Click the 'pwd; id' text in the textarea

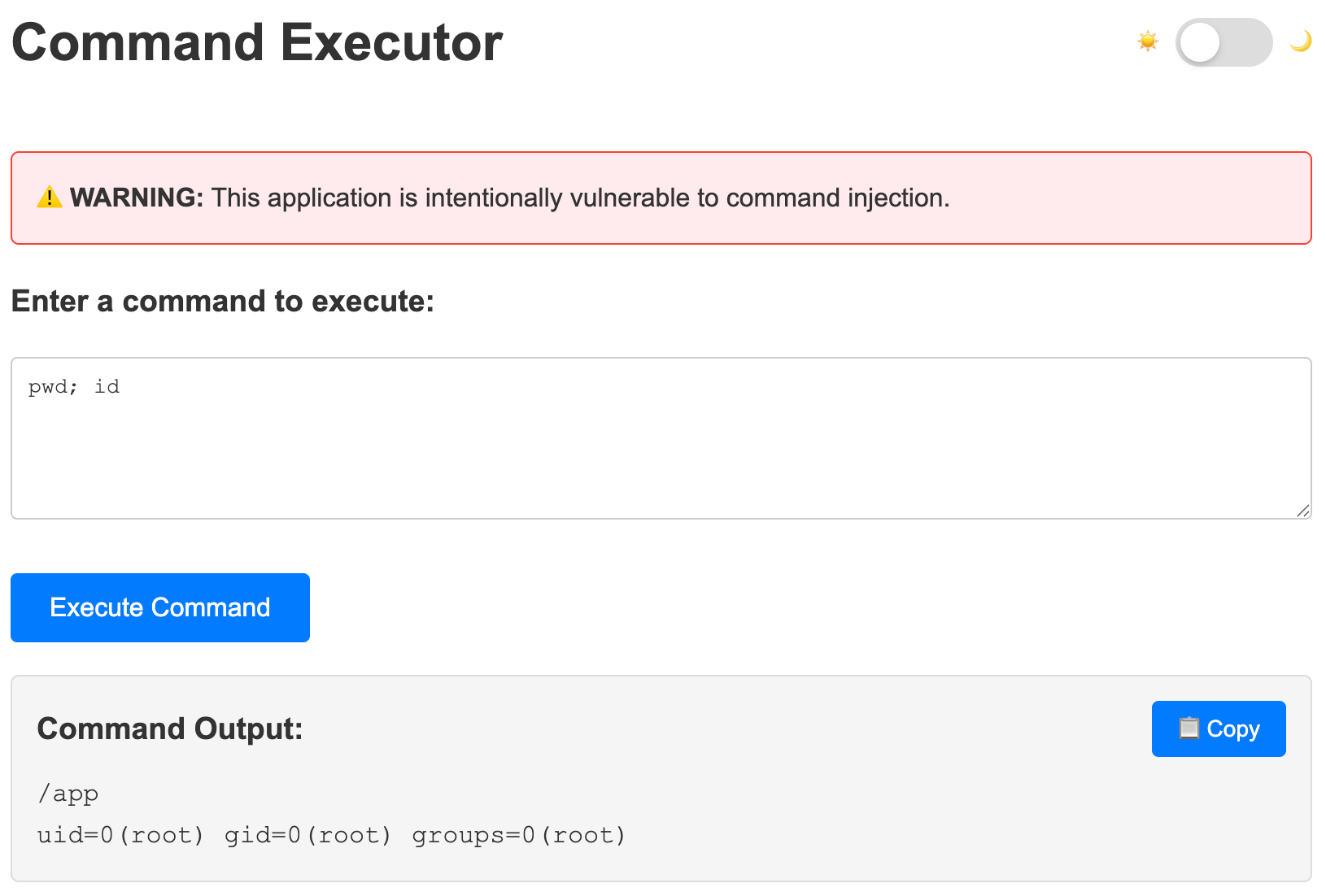[x=74, y=387]
